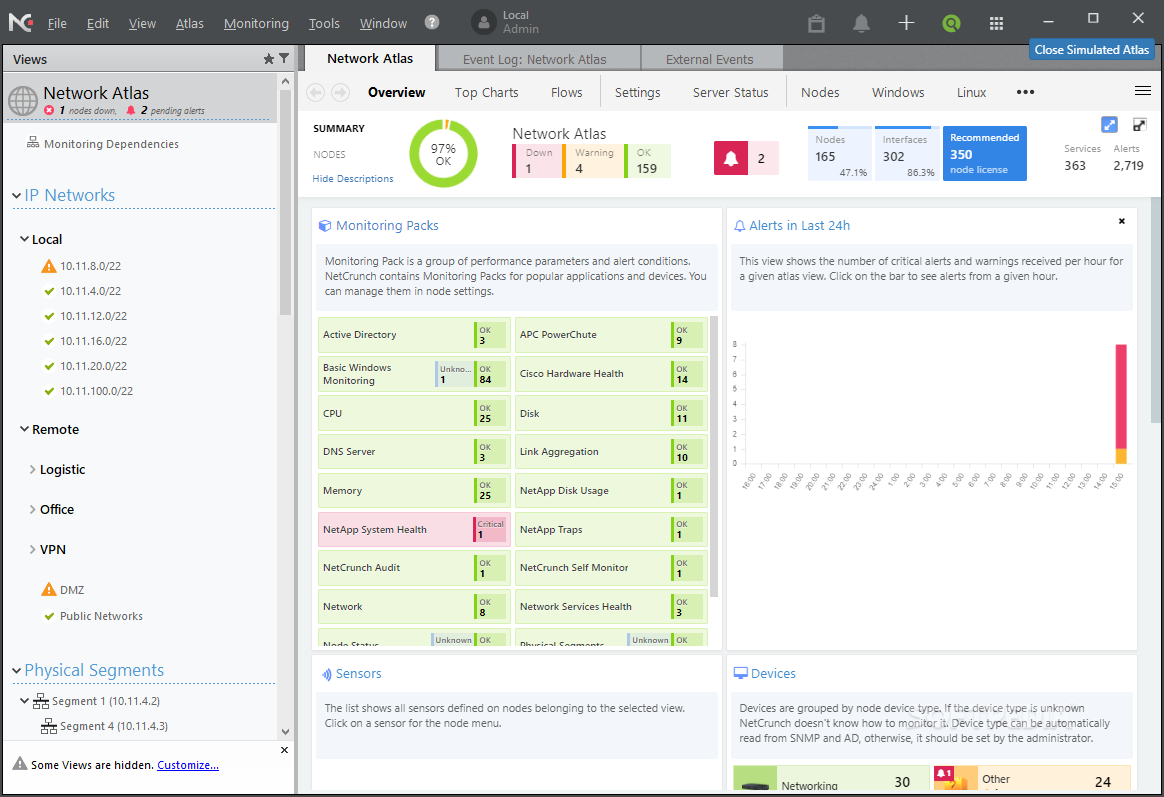Click the Monitoring Dependencies icon

(33, 142)
